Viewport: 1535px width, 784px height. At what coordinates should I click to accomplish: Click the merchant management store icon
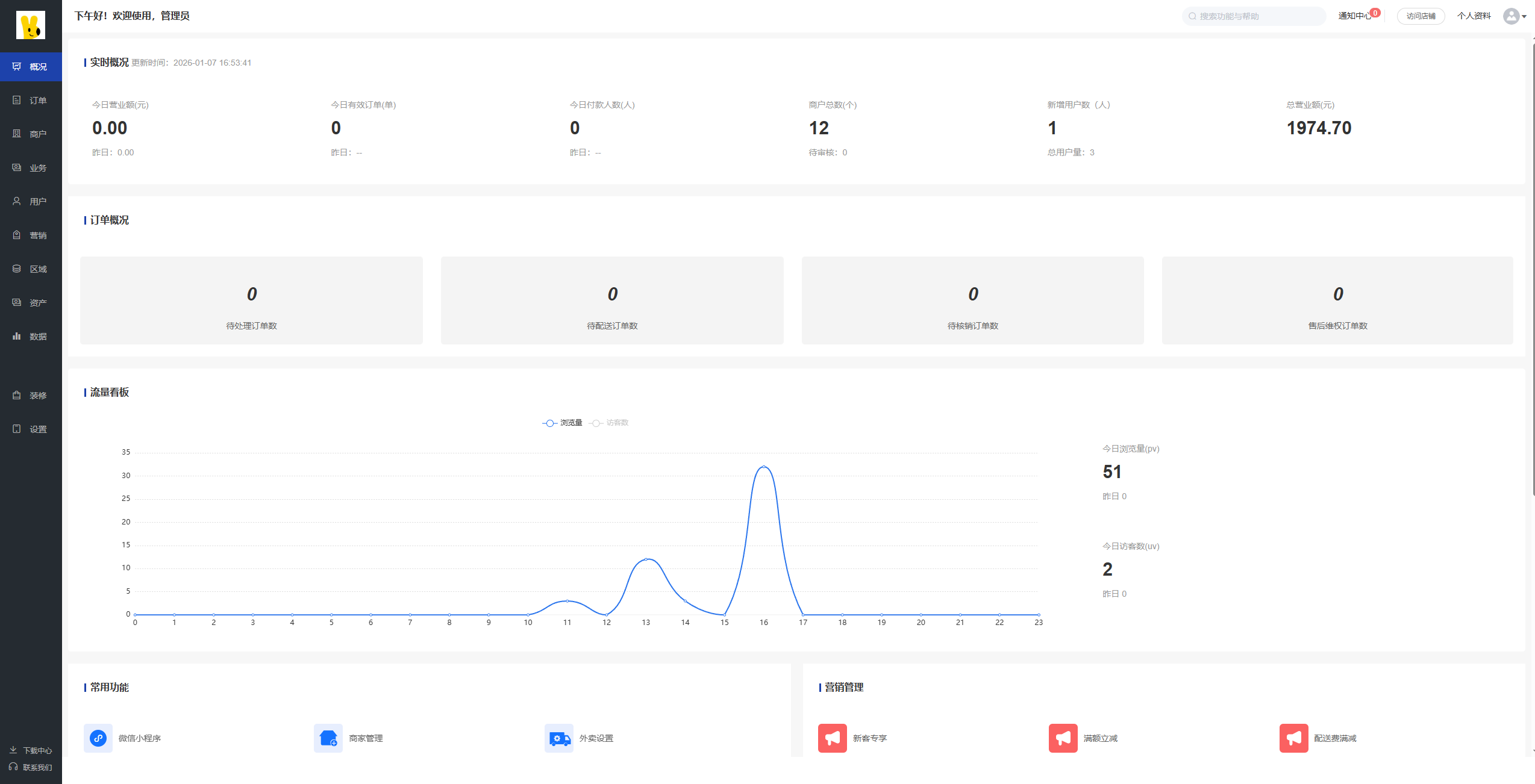coord(328,738)
